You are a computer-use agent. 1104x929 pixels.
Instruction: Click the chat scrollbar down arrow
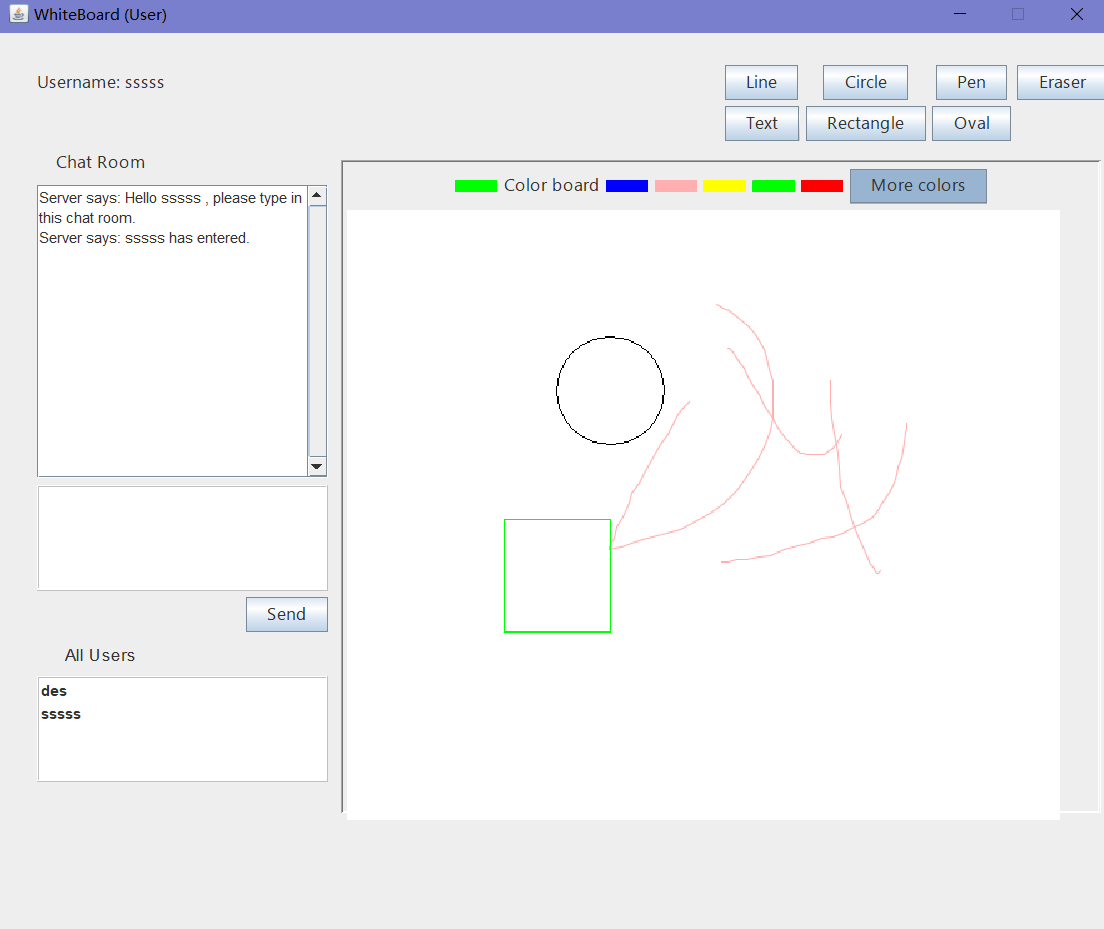click(x=317, y=466)
